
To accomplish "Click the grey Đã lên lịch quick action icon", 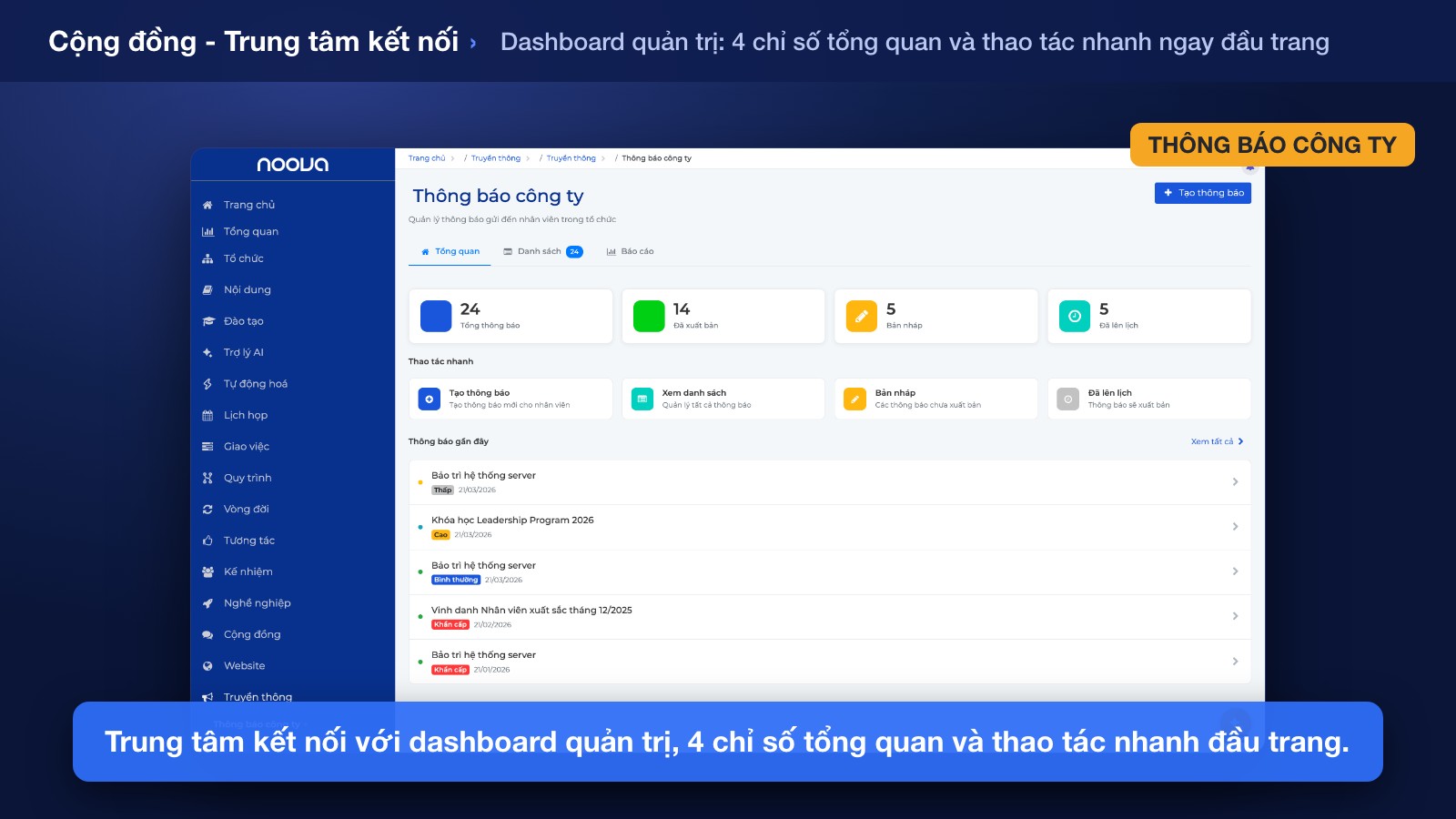I will (1068, 399).
